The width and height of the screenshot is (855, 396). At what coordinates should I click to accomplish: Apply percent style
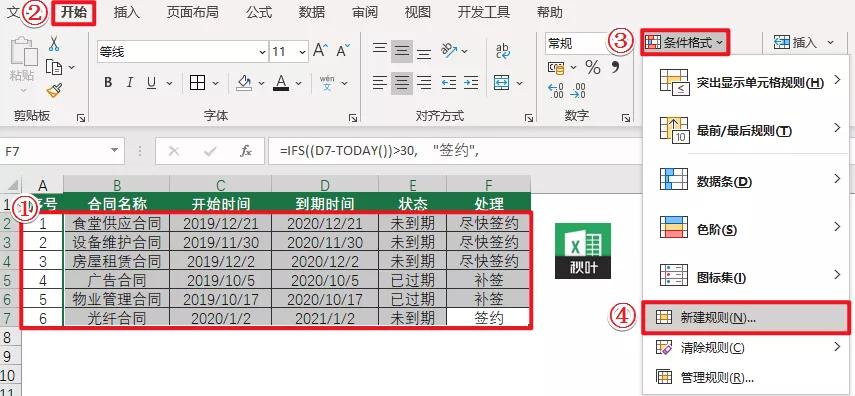pos(593,67)
